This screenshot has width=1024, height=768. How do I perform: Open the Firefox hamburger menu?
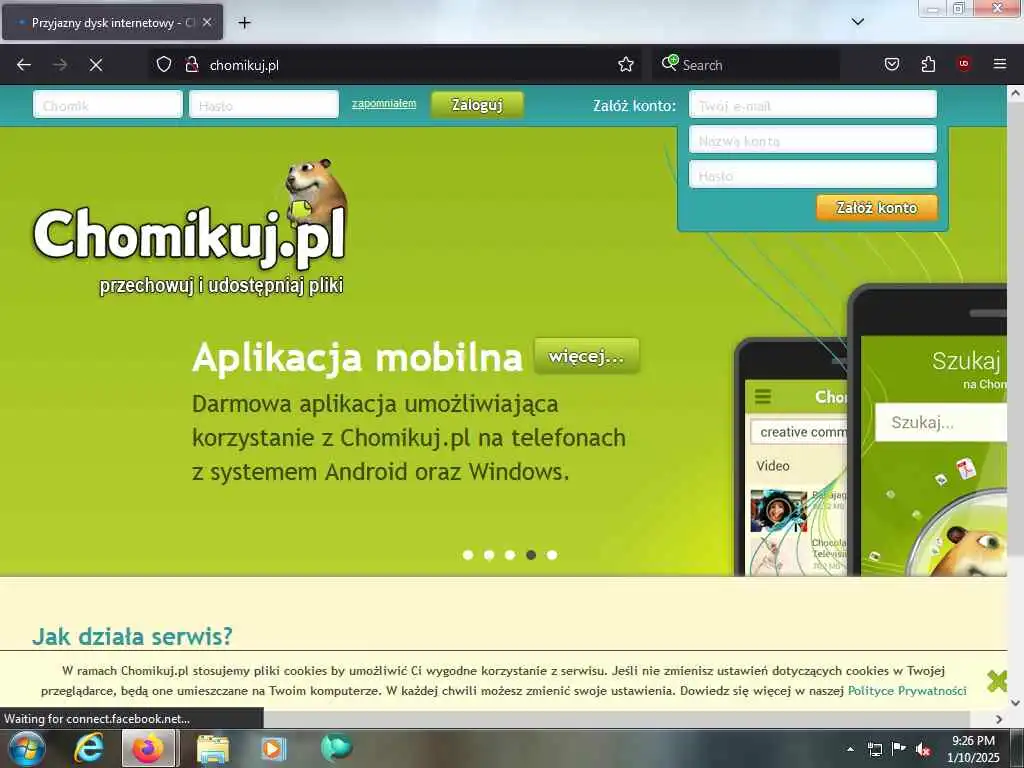coord(1000,64)
